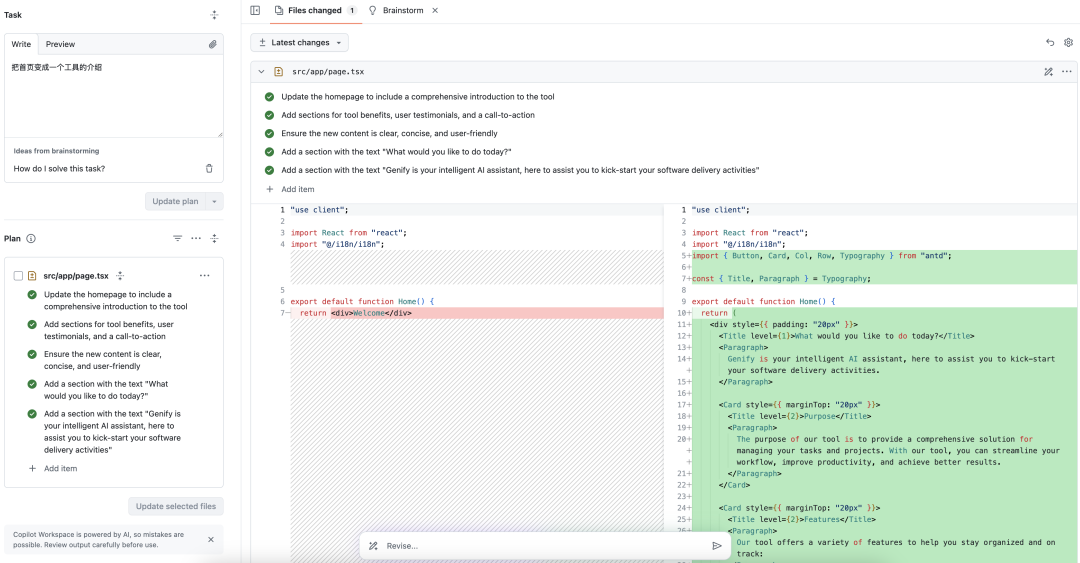Image resolution: width=1080 pixels, height=563 pixels.
Task: Click the move icon next to src/app/page.tsx in Plan
Action: pos(120,276)
